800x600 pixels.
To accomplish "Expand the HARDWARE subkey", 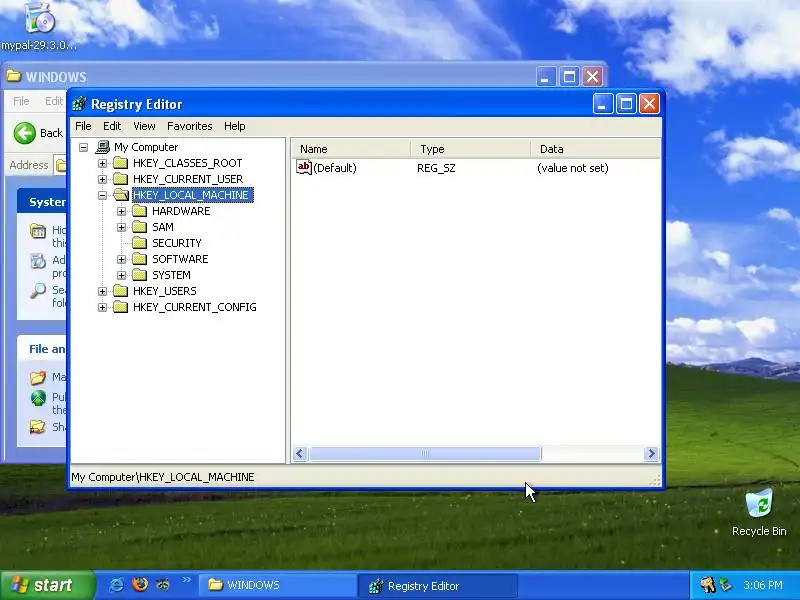I will [121, 211].
